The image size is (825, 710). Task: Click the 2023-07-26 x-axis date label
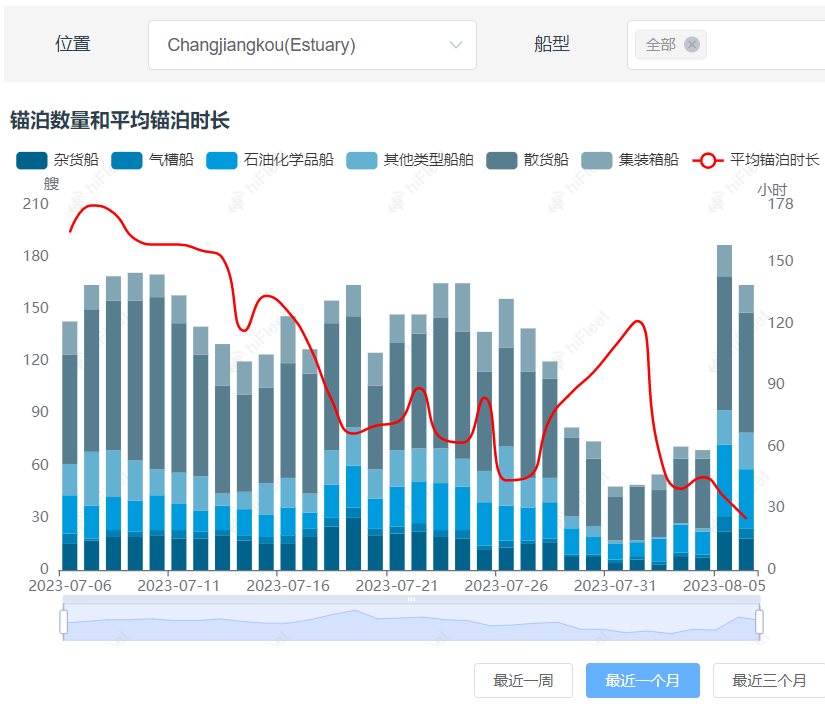pyautogui.click(x=506, y=586)
